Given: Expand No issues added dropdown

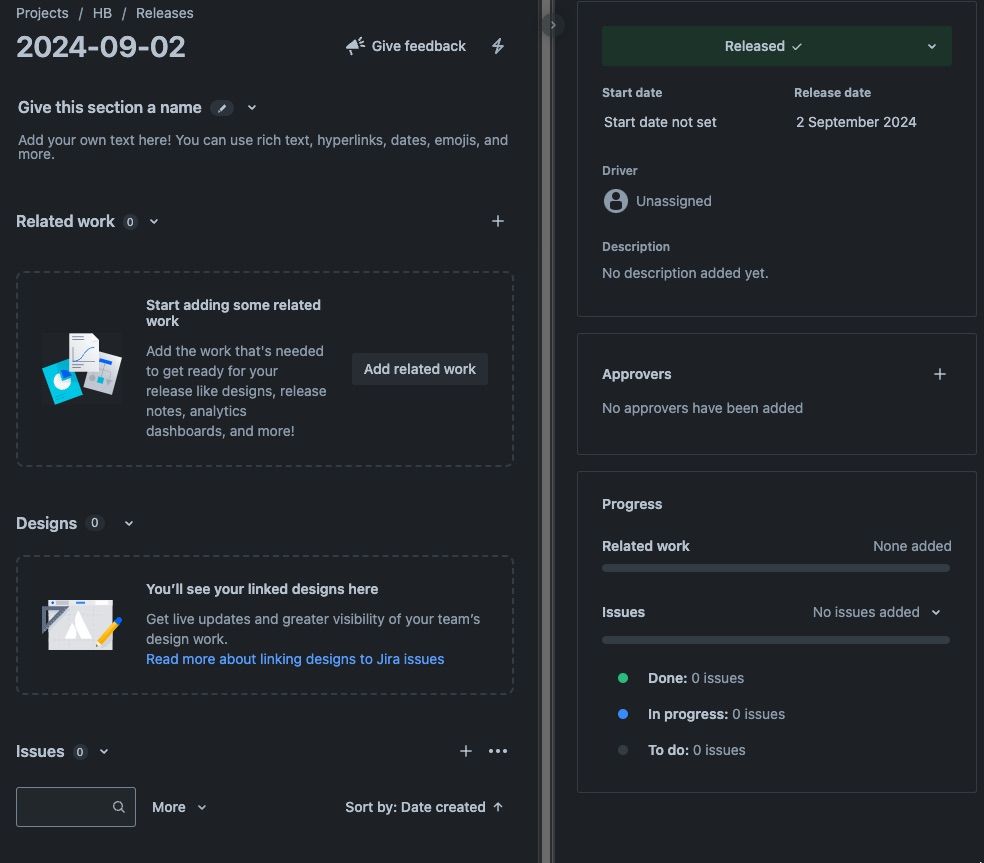Looking at the screenshot, I should click(876, 612).
